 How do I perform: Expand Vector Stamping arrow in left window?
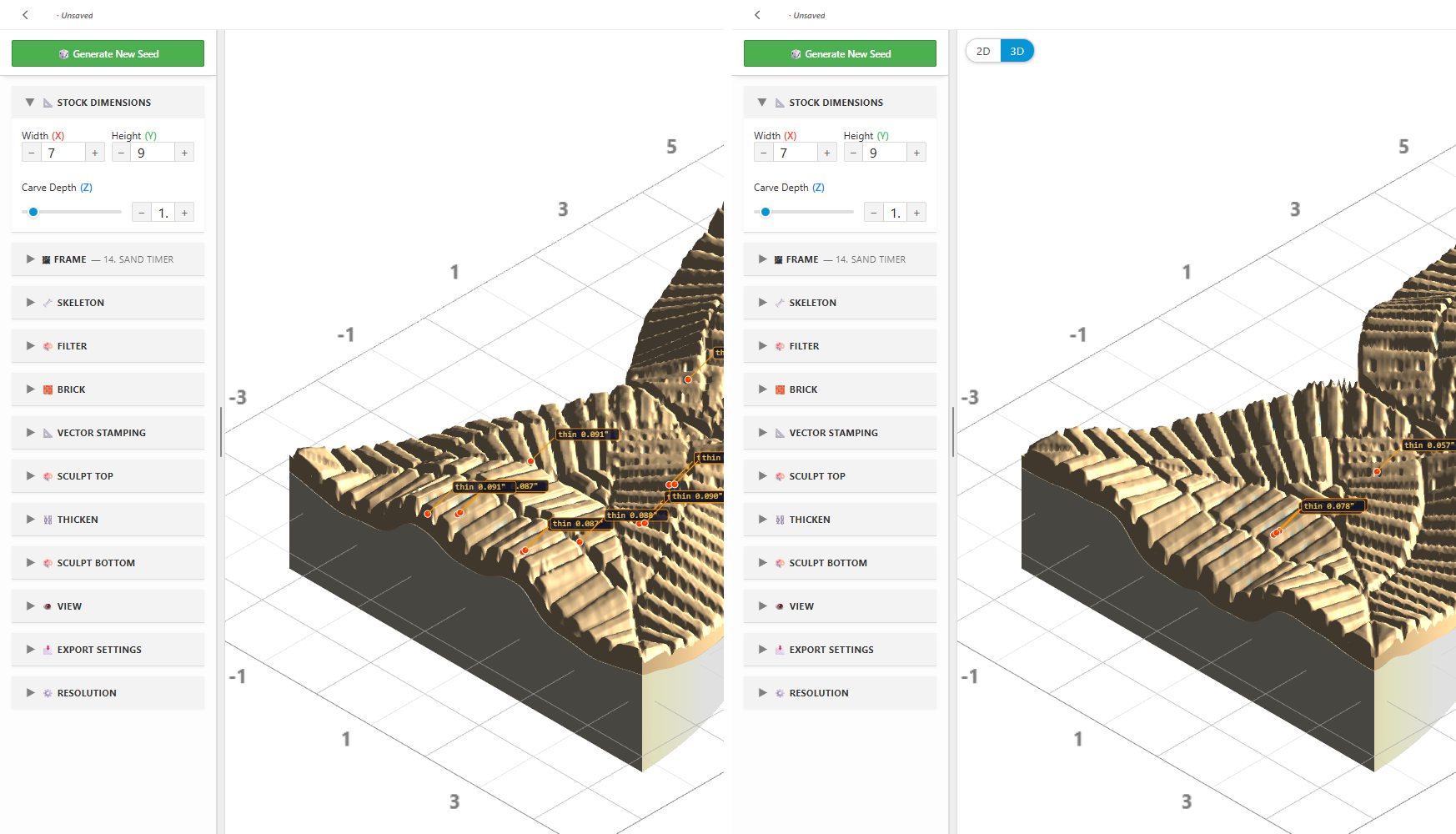pyautogui.click(x=30, y=433)
